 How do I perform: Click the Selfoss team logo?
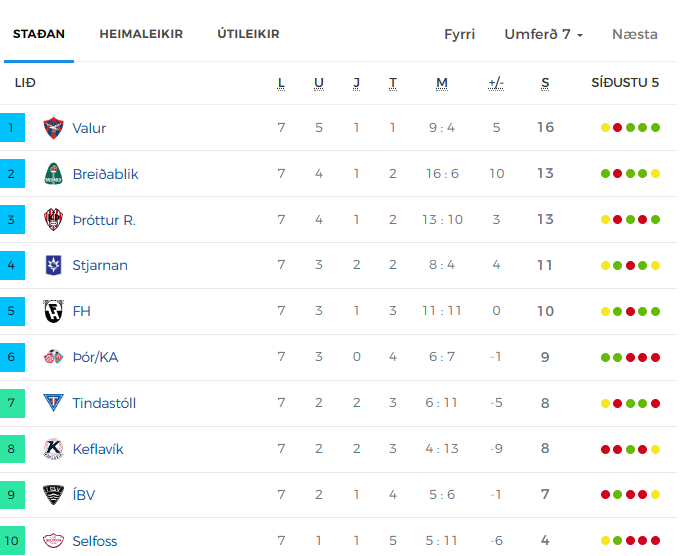click(53, 540)
